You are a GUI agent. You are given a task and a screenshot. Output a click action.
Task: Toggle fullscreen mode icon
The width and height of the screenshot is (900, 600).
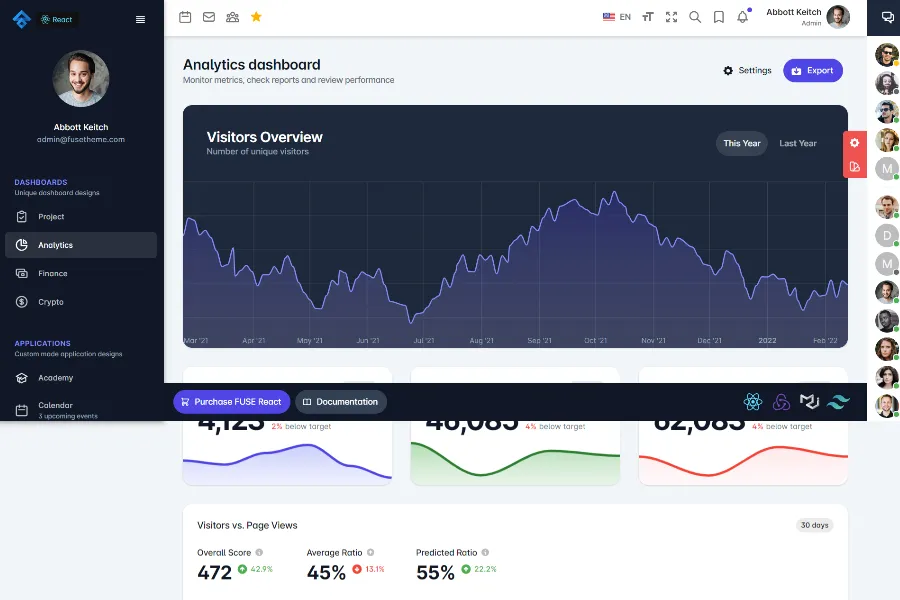[671, 17]
